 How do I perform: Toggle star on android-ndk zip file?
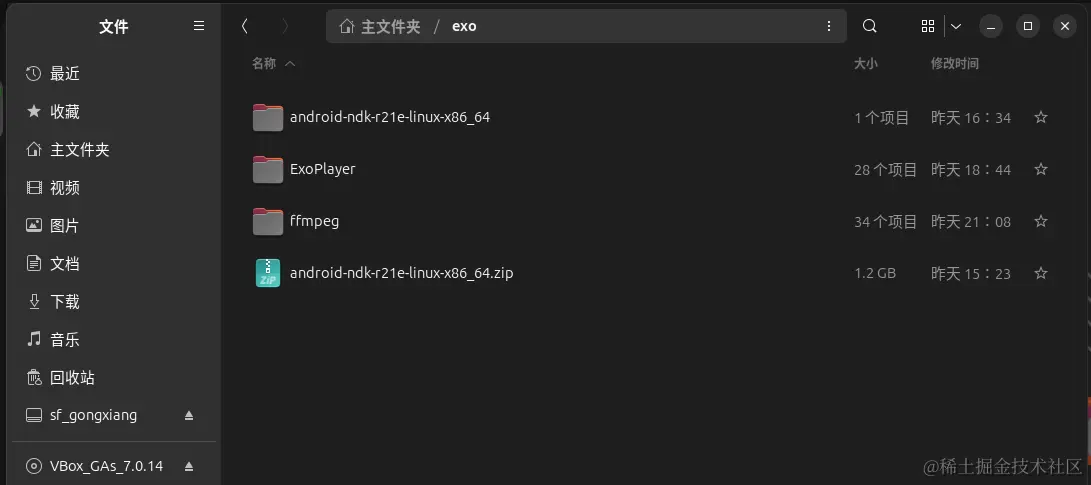pyautogui.click(x=1041, y=273)
